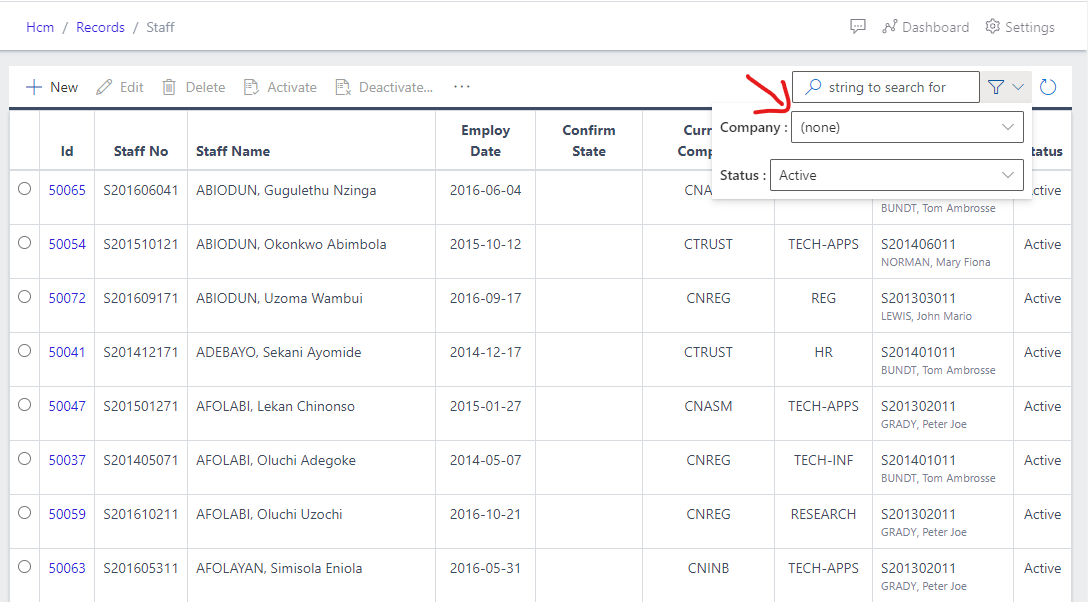This screenshot has height=602, width=1088.
Task: Open the Company filter dropdown
Action: tap(907, 127)
